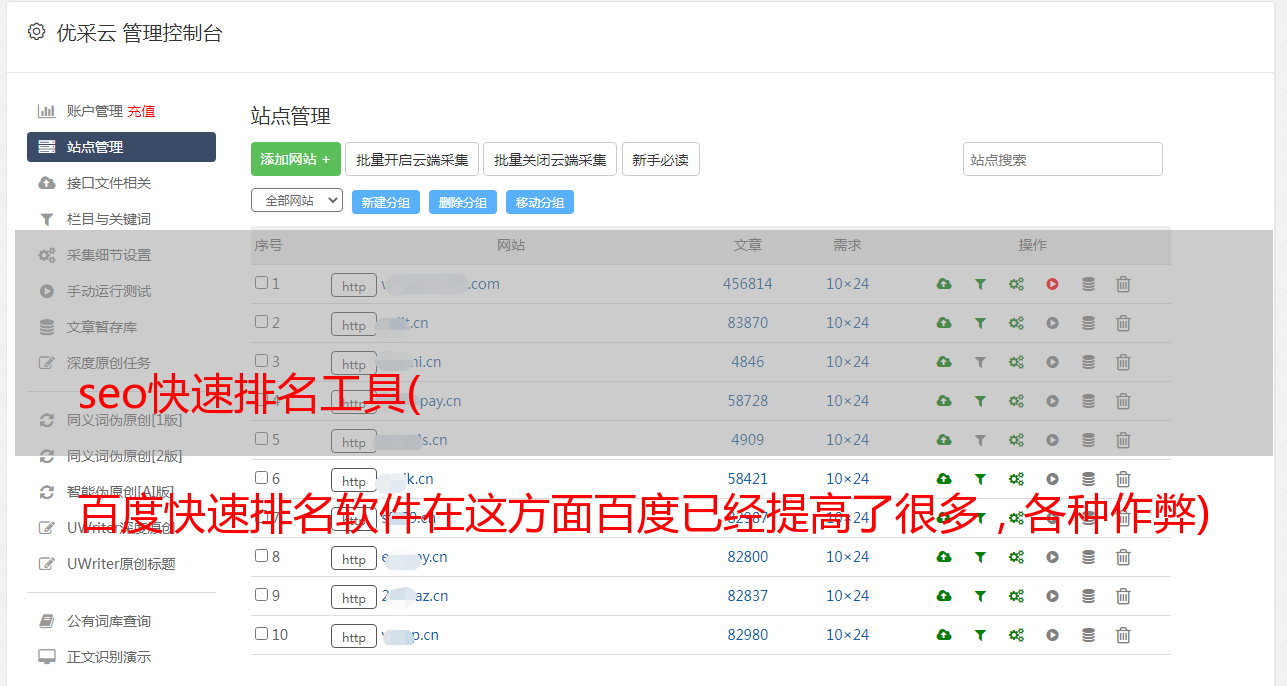
Task: Open the filter icon for row 2
Action: pos(980,323)
